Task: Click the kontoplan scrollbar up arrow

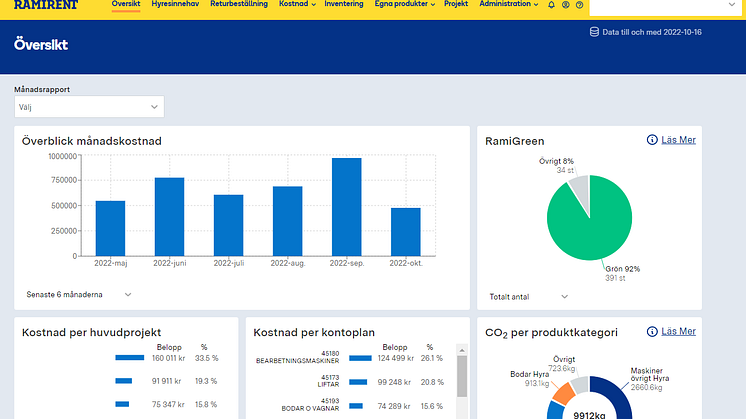Action: (x=461, y=350)
